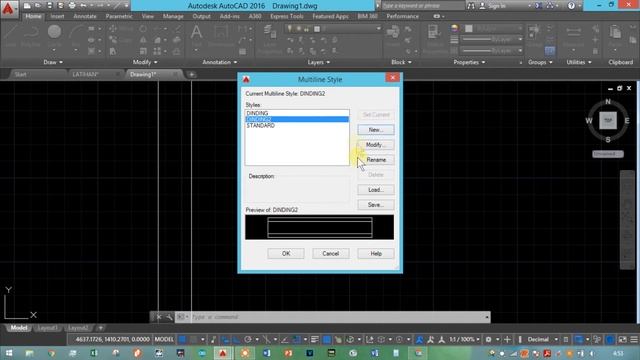Click the Plot printer quick-access icon
Screen dimensions: 640x360
(72, 6)
